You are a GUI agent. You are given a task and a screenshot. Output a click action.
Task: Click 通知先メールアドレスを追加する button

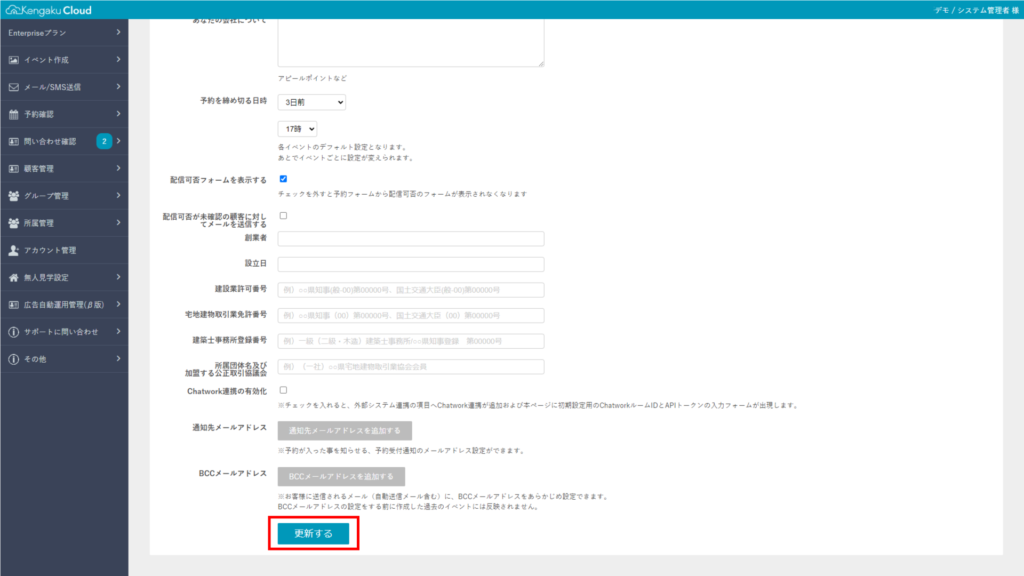tap(344, 431)
